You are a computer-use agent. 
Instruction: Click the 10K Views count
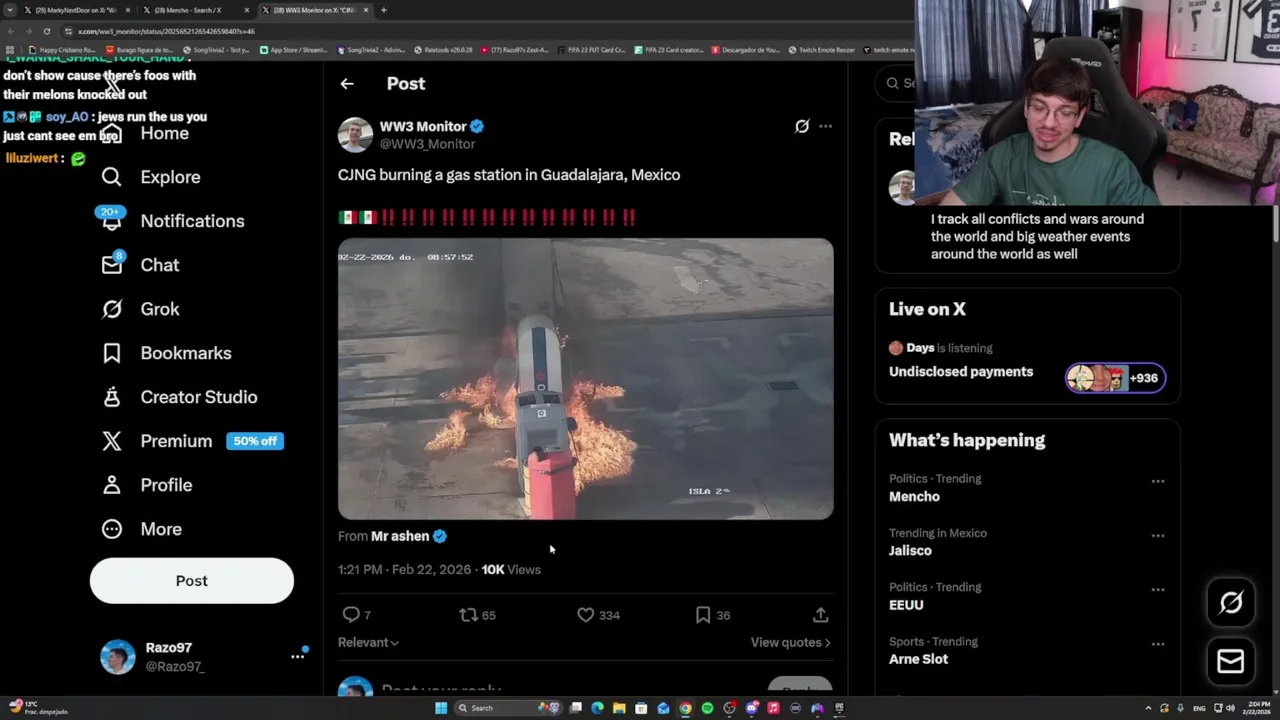(511, 569)
